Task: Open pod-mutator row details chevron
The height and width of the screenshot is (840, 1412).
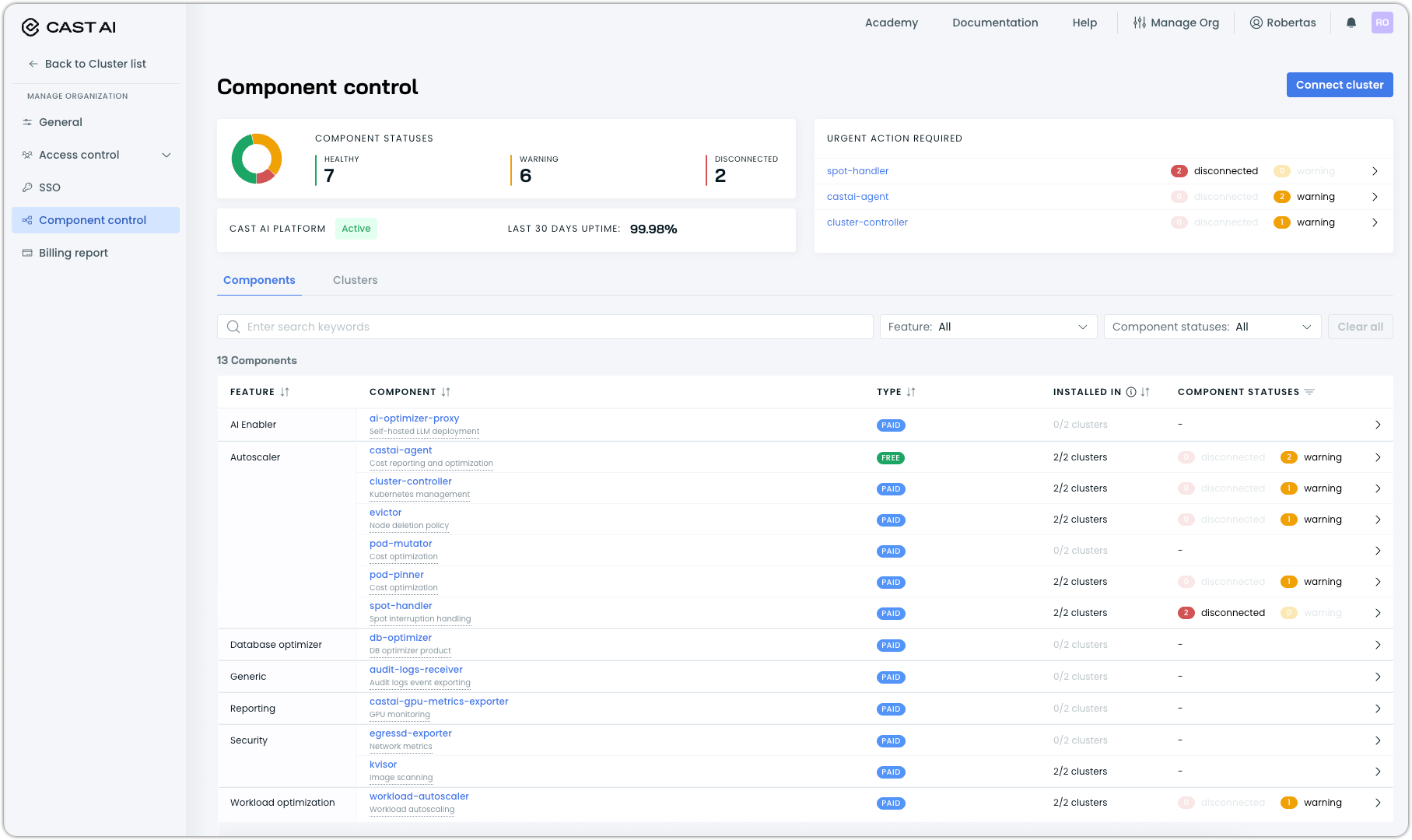Action: [x=1378, y=551]
